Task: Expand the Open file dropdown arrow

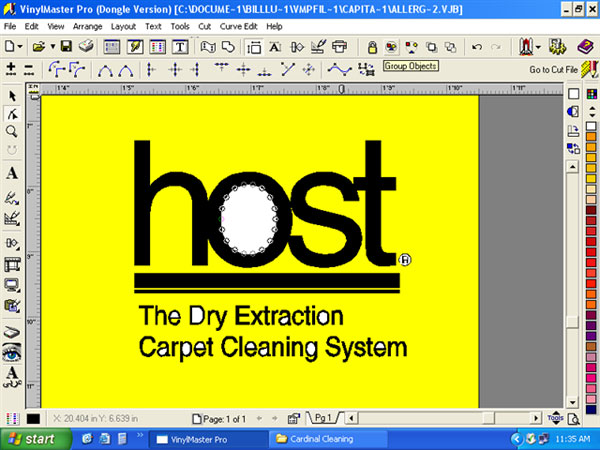Action: point(53,47)
